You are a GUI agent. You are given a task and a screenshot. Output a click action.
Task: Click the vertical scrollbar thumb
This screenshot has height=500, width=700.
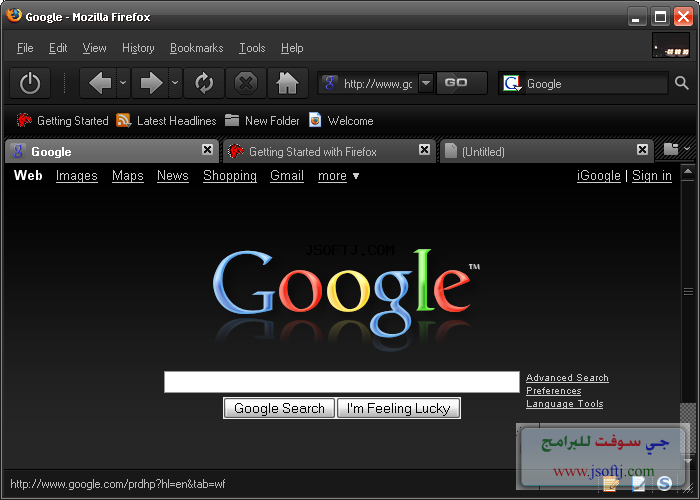click(x=688, y=291)
